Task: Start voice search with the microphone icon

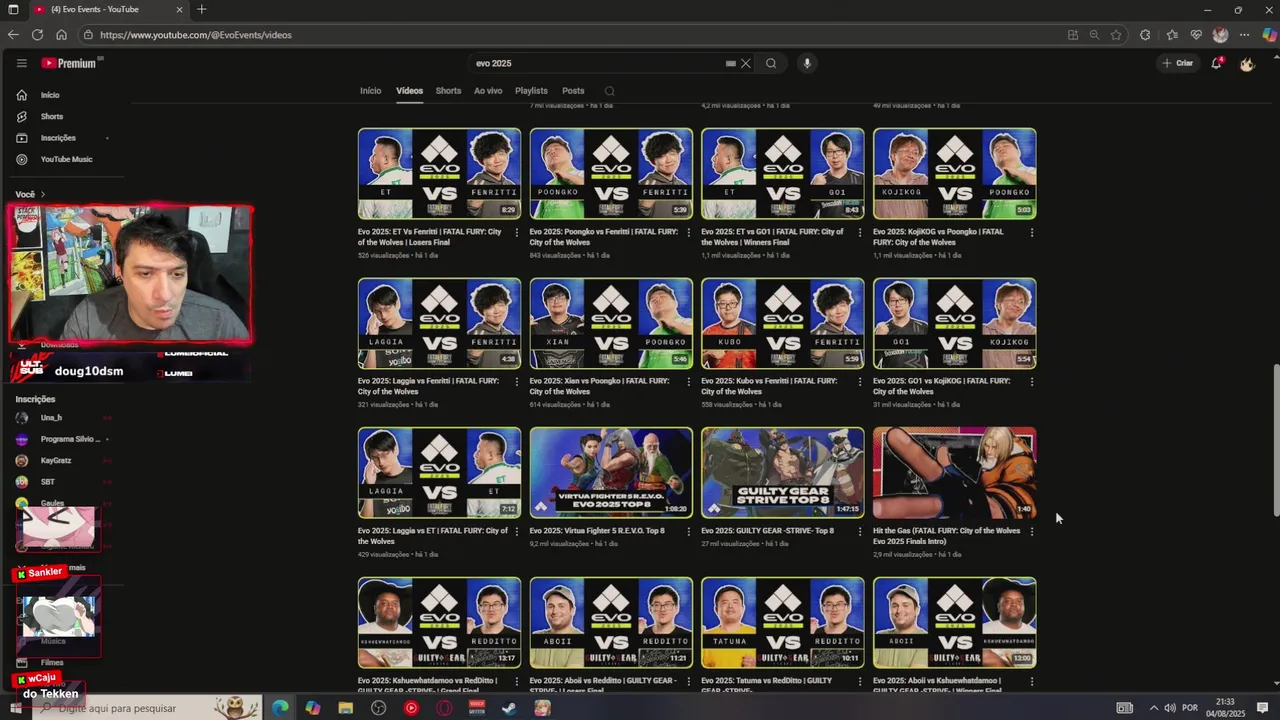Action: [807, 63]
